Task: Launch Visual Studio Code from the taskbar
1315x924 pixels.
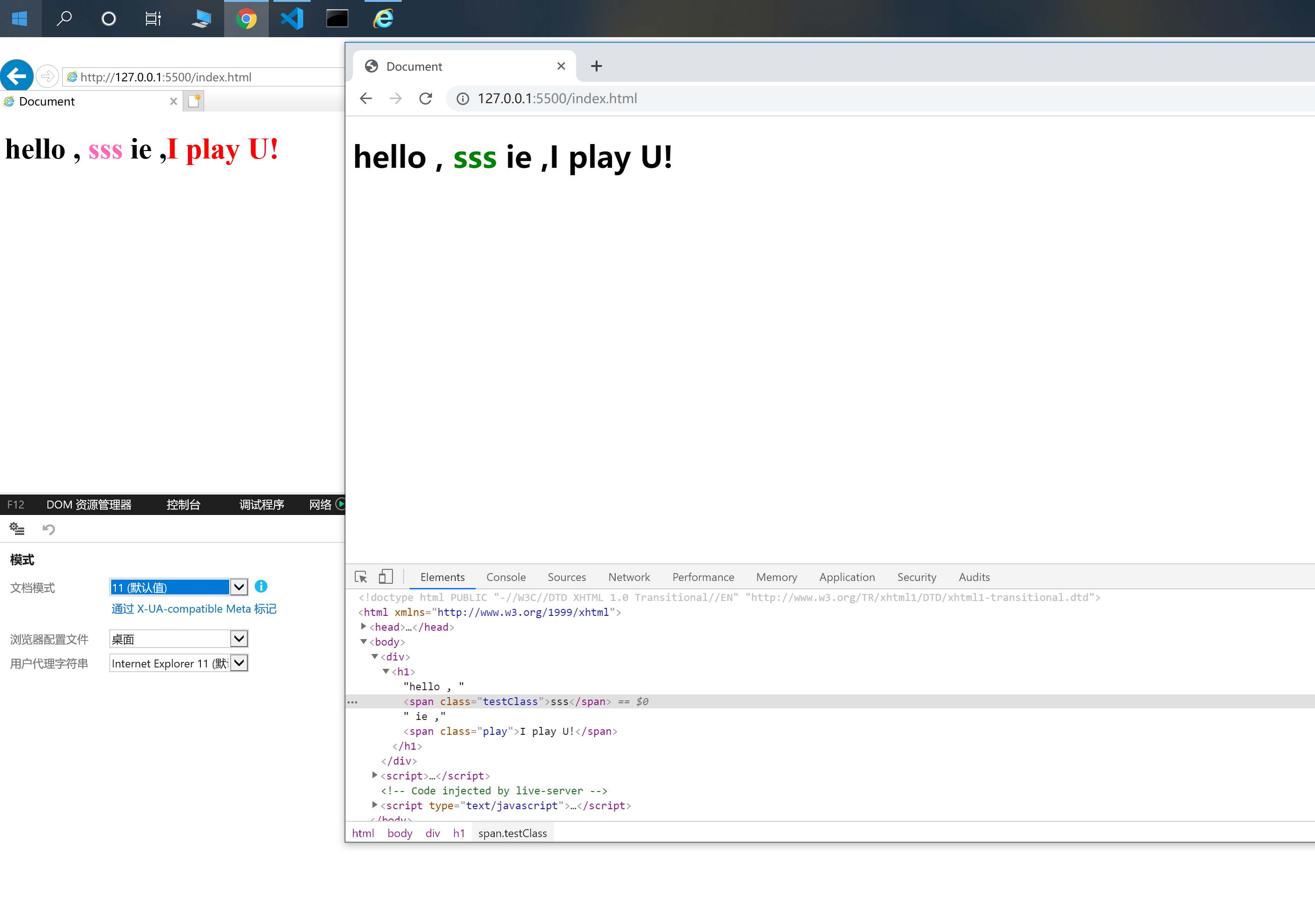Action: tap(292, 18)
